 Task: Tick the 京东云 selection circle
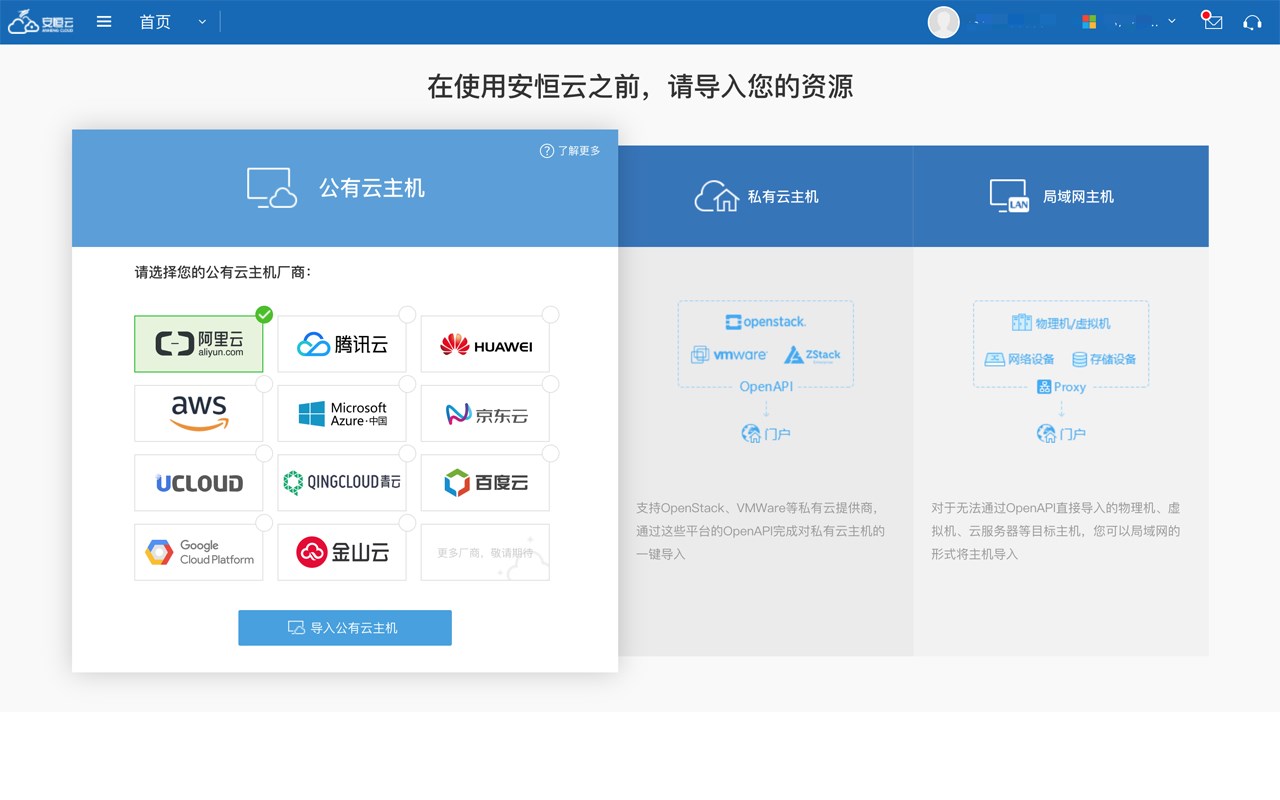click(x=550, y=384)
